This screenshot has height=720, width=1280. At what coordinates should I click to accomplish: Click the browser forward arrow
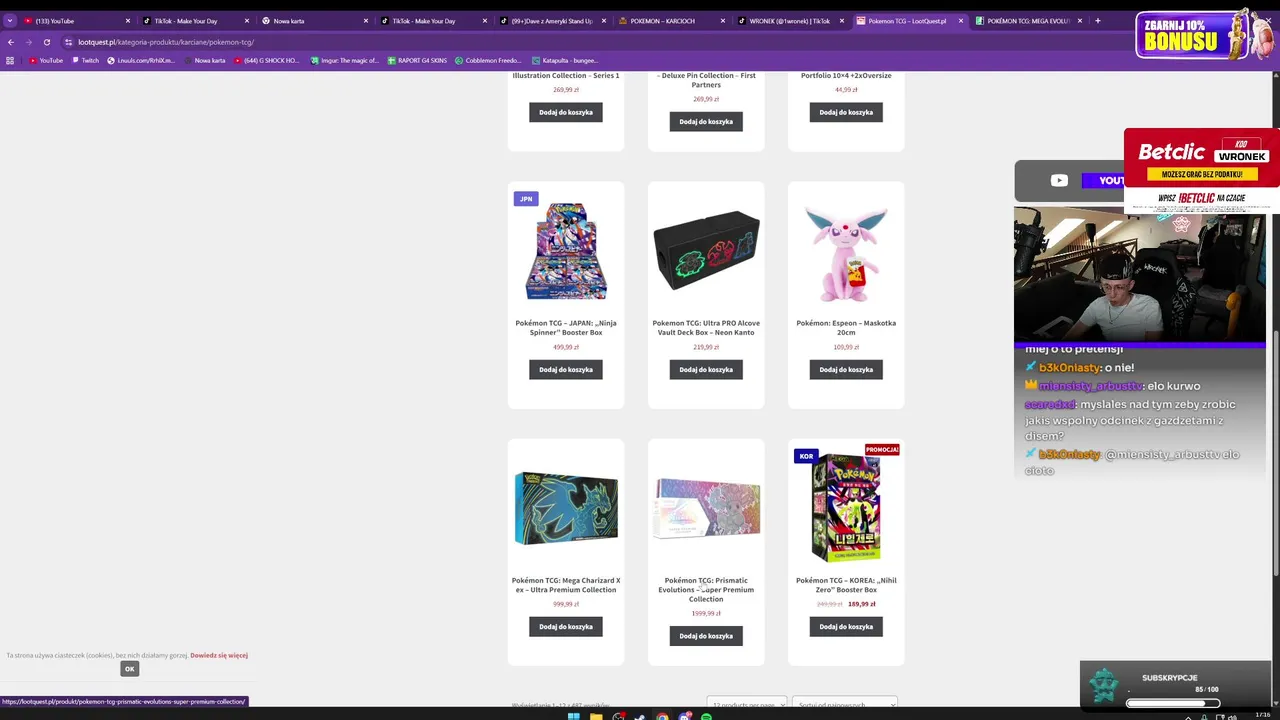pyautogui.click(x=28, y=42)
